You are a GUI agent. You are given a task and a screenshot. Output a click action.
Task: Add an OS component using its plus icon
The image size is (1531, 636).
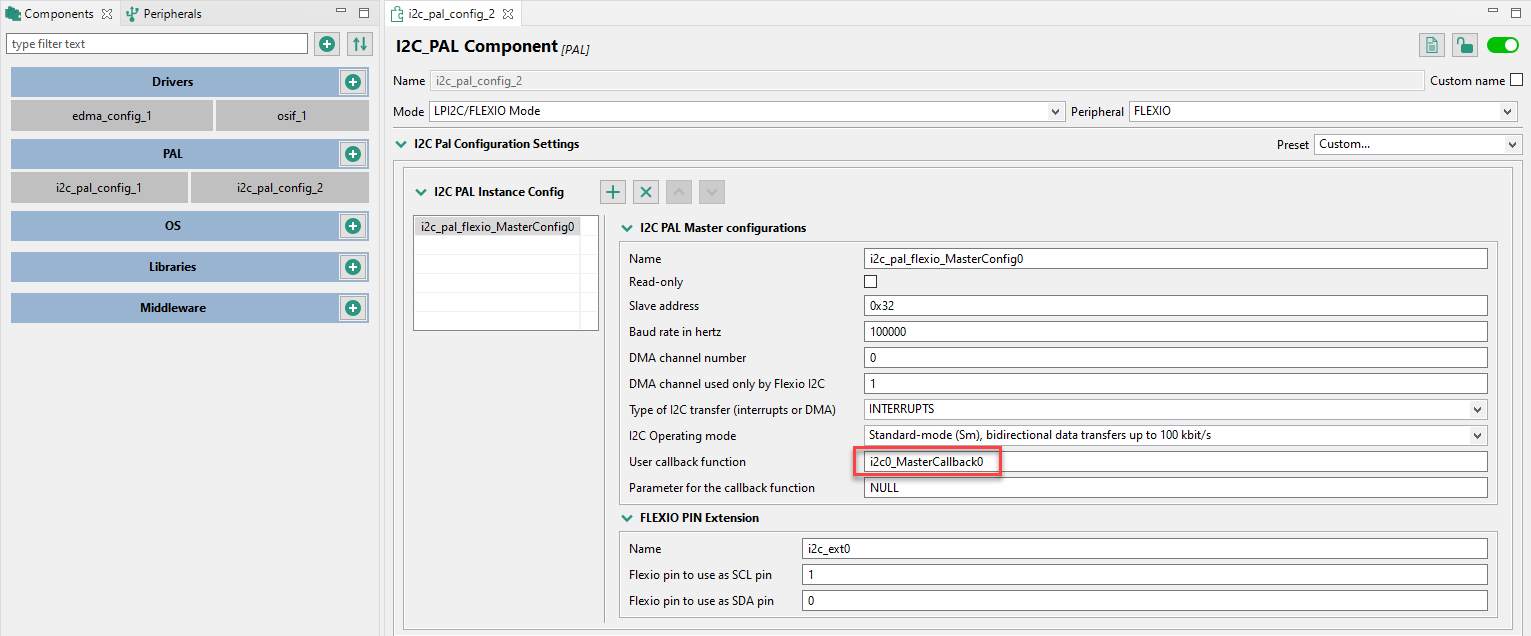(x=353, y=226)
